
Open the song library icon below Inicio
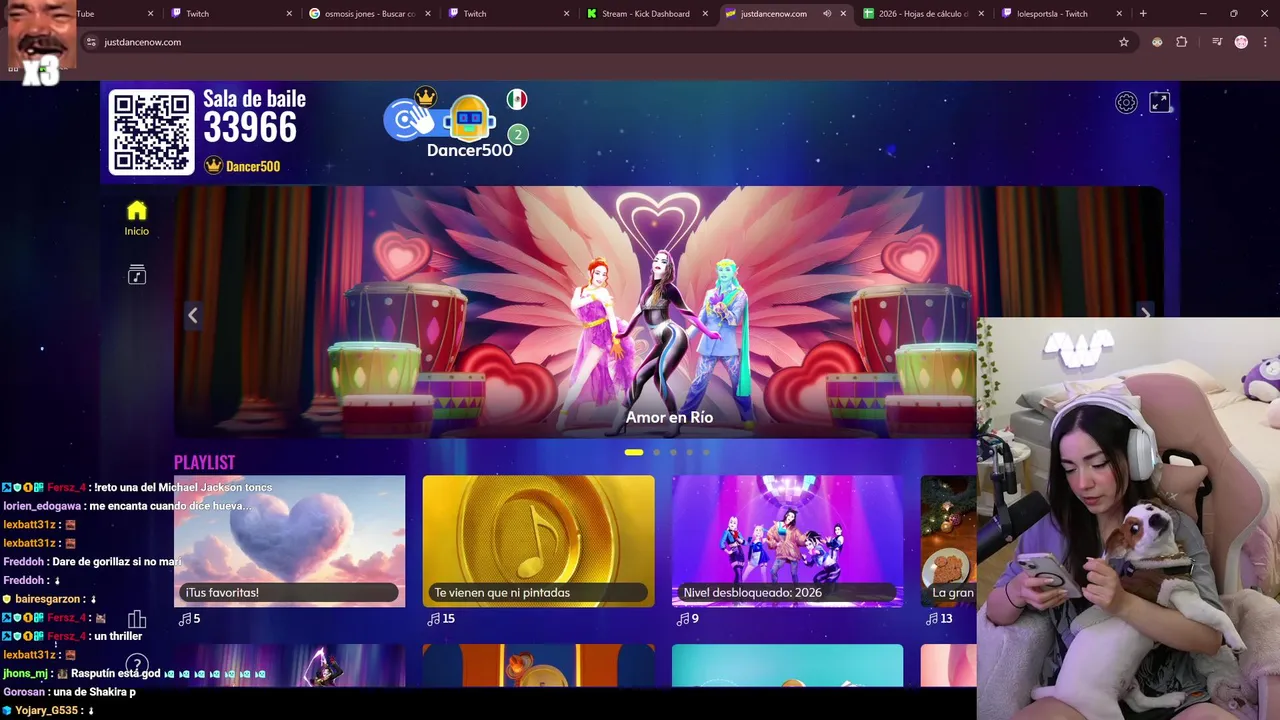[x=137, y=275]
